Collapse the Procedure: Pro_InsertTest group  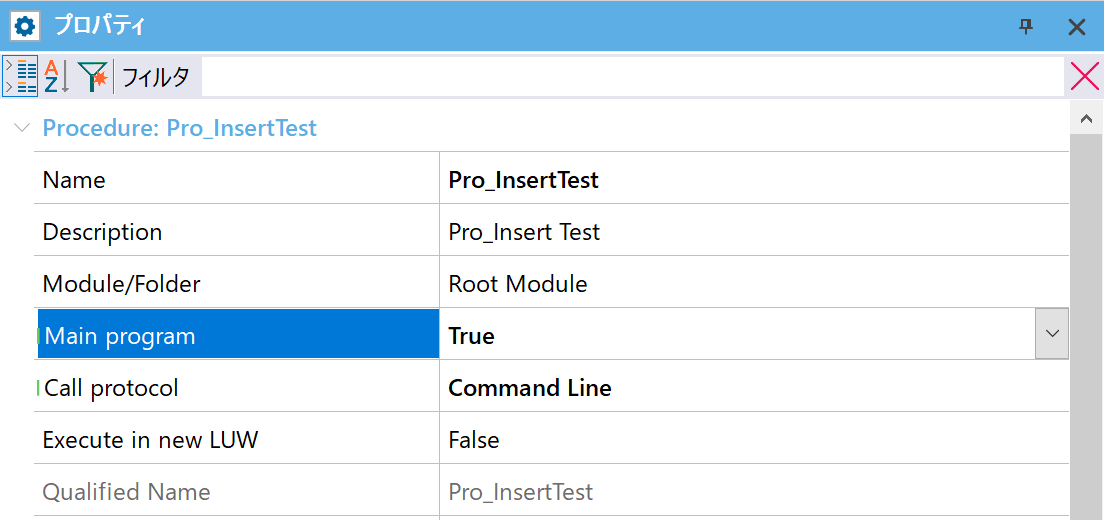point(23,128)
